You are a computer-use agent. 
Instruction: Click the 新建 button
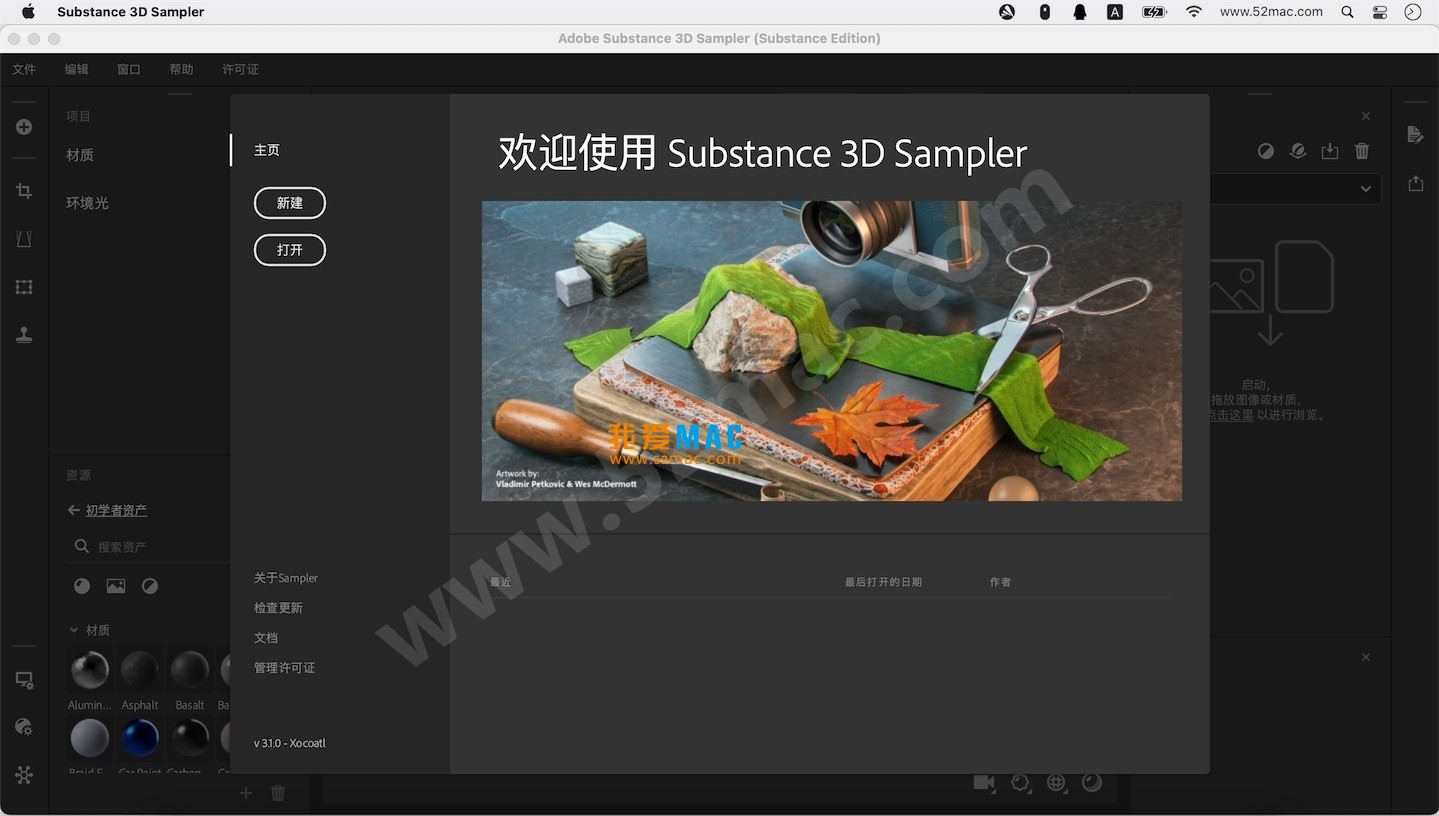click(290, 203)
